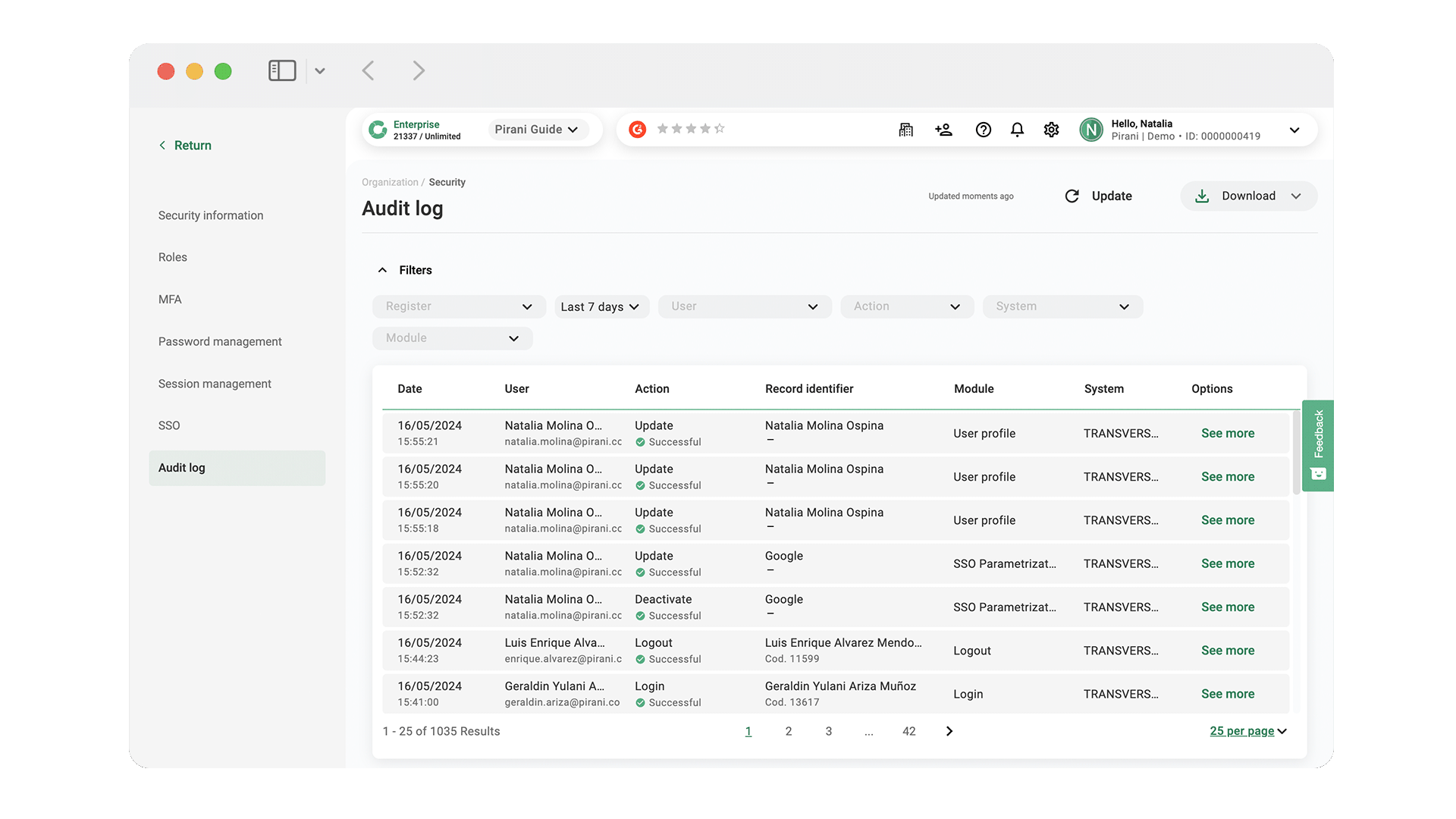The width and height of the screenshot is (1456, 819).
Task: Click the organization building icon
Action: click(x=905, y=130)
